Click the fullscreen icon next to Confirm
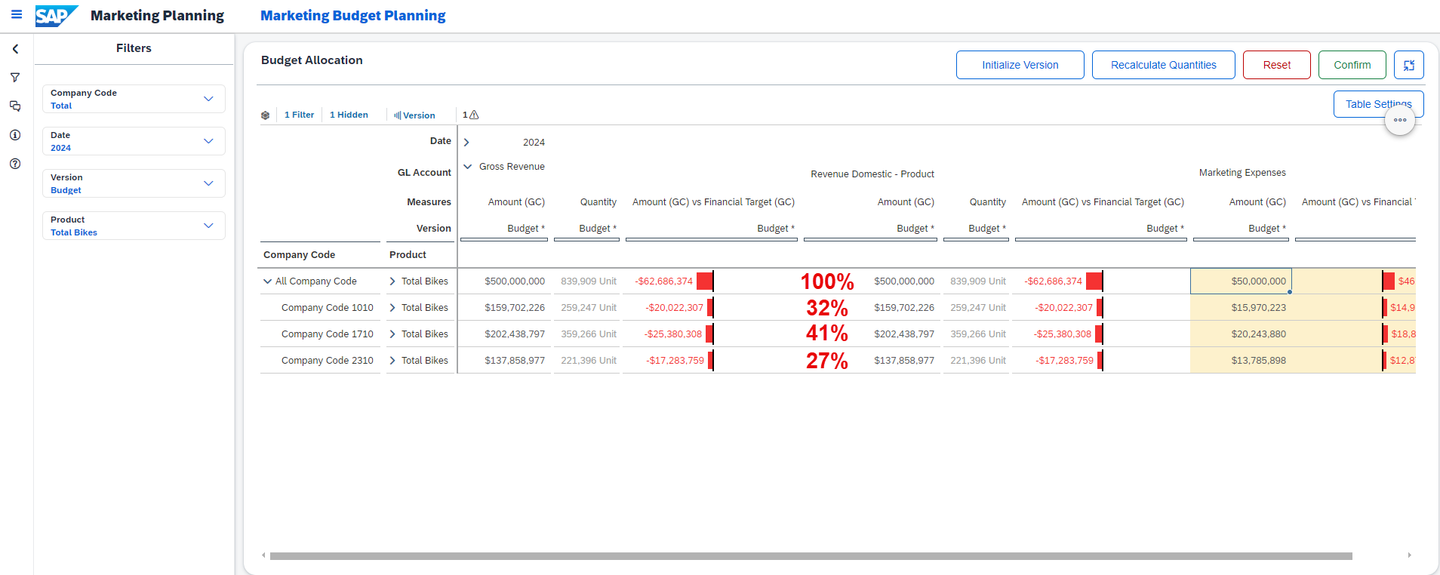Image resolution: width=1440 pixels, height=575 pixels. tap(1409, 65)
